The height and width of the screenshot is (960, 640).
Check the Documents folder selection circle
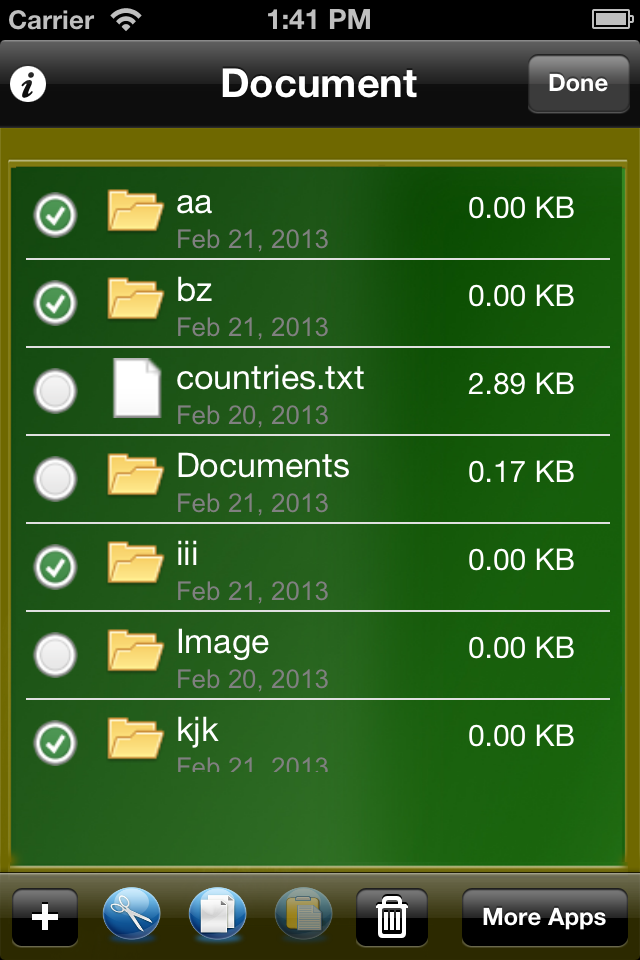click(55, 479)
